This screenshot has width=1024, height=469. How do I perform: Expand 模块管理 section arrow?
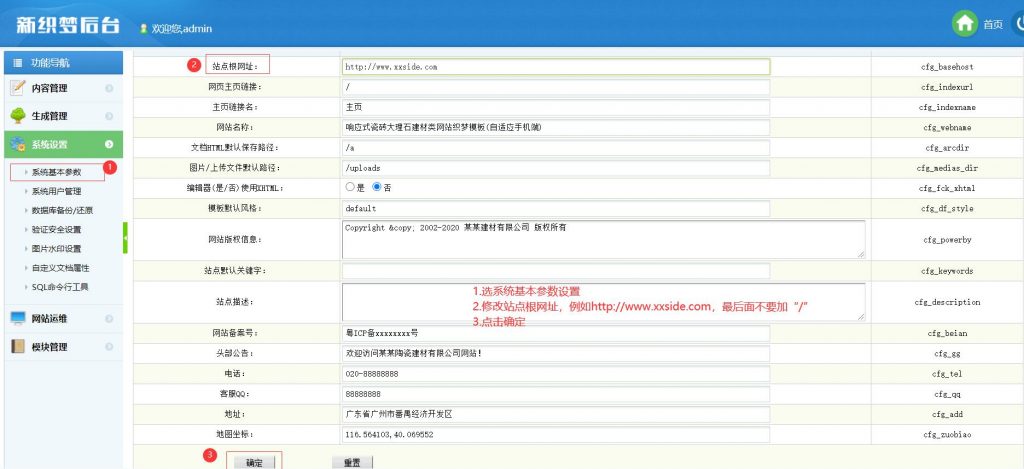coord(109,347)
